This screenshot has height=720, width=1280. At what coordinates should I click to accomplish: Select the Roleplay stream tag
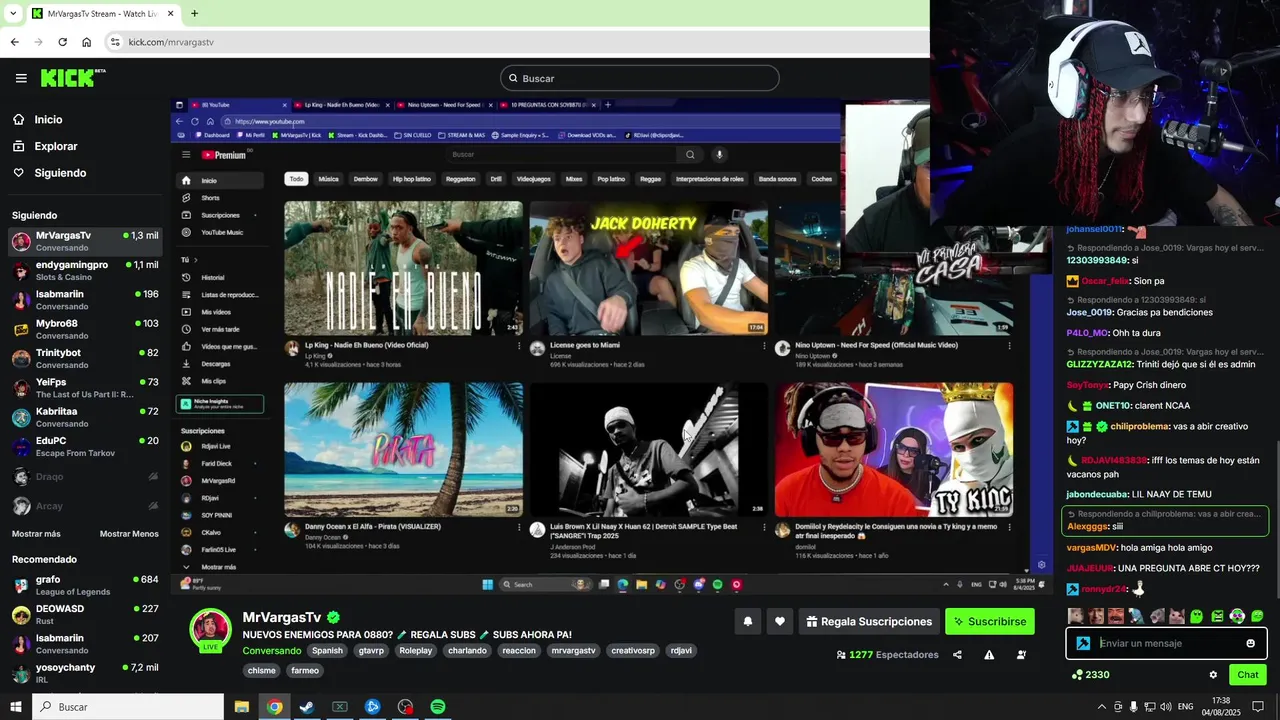tap(416, 650)
